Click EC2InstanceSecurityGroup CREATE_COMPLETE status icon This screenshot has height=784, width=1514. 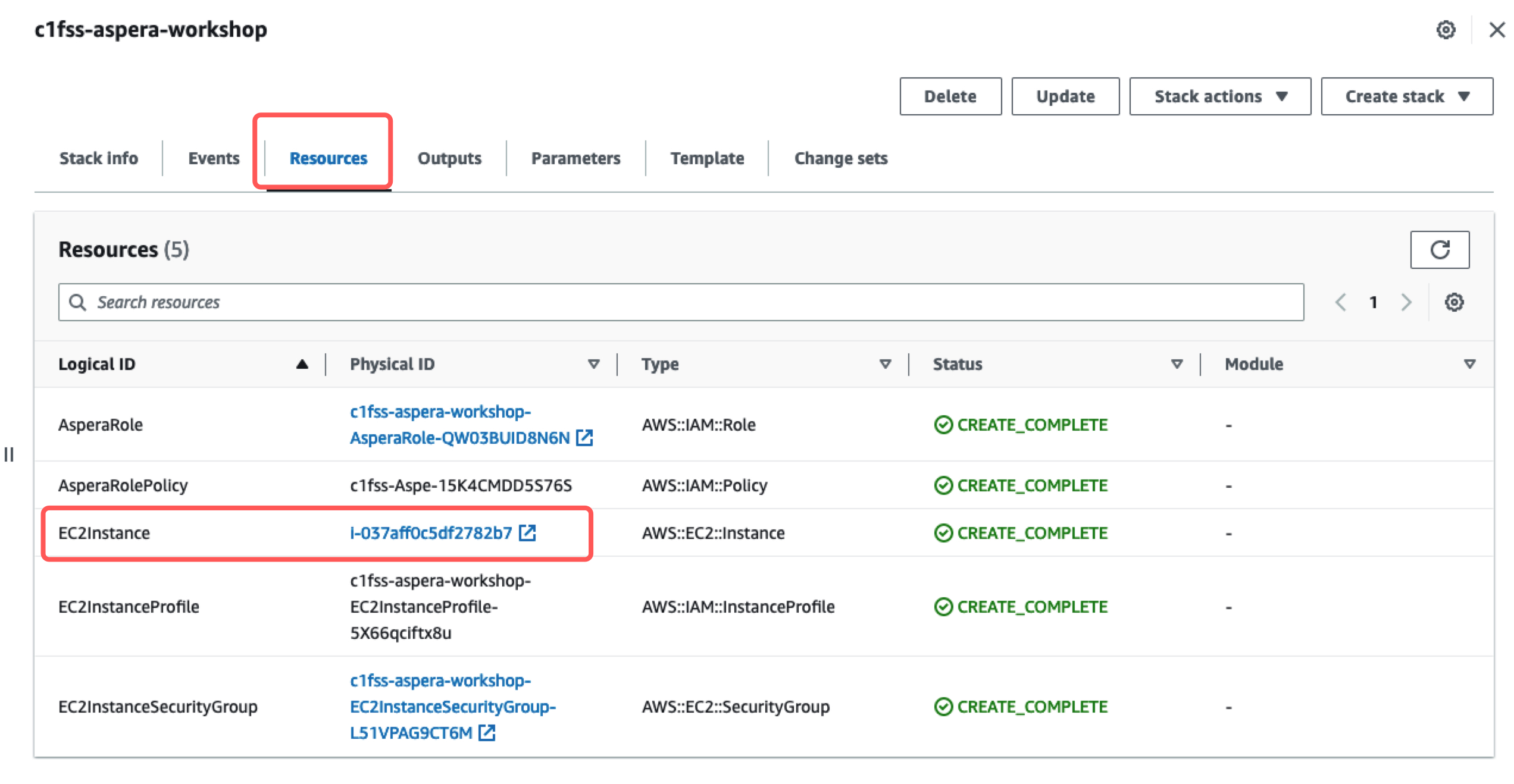943,707
